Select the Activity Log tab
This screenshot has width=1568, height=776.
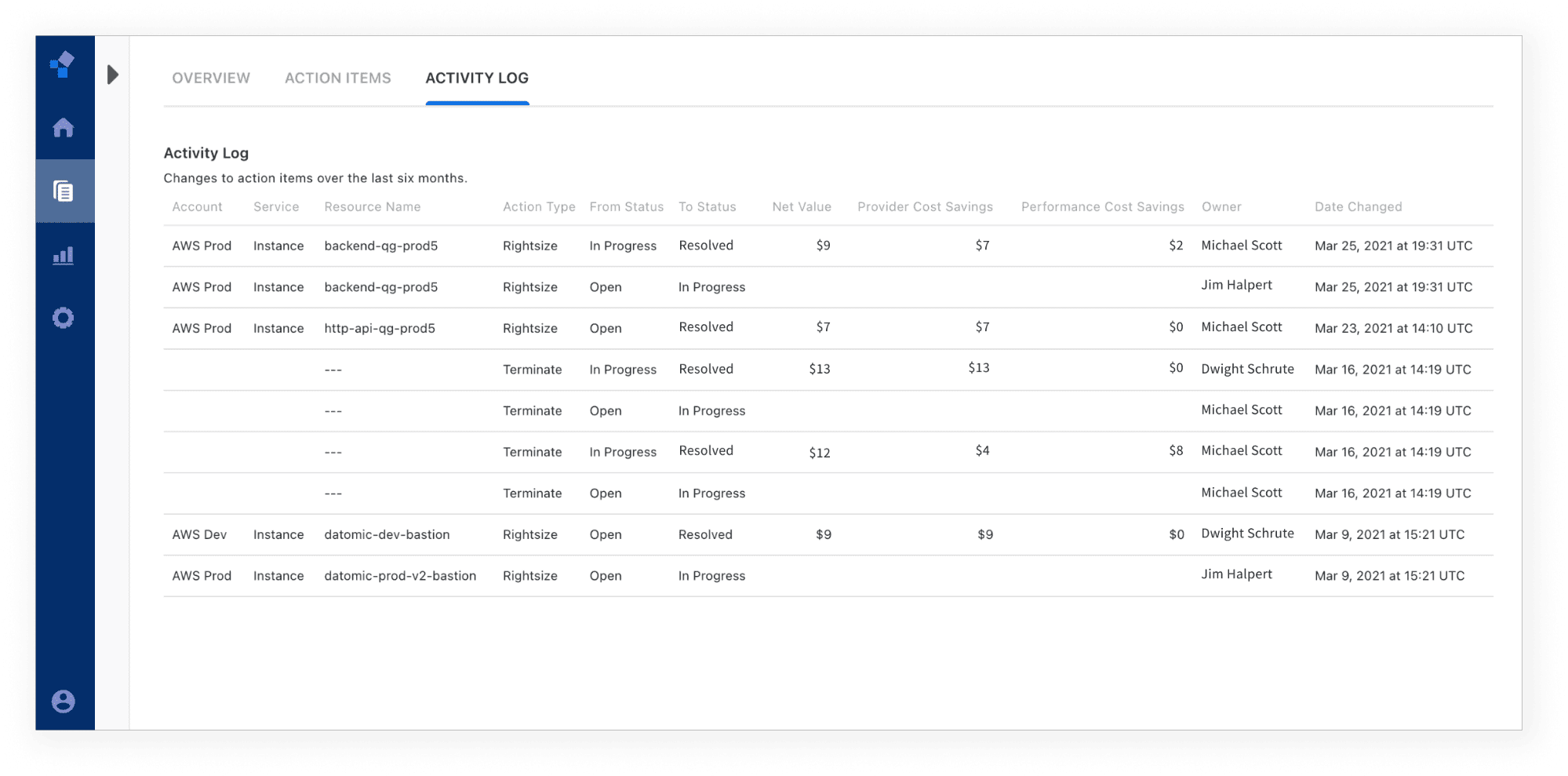(x=477, y=78)
